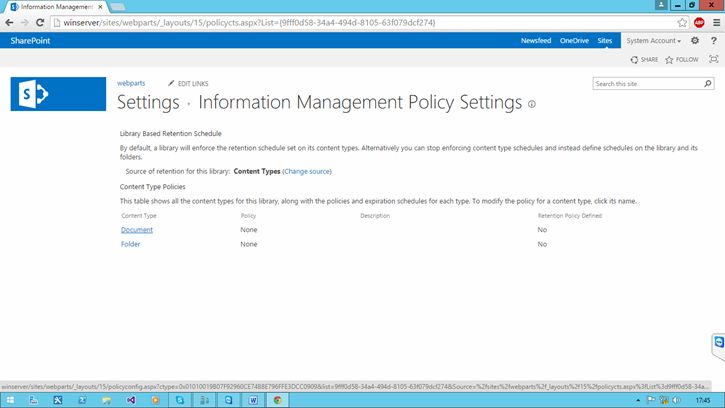Screen dimensions: 725x408
Task: Open Visual Studio from the taskbar
Action: [131, 400]
